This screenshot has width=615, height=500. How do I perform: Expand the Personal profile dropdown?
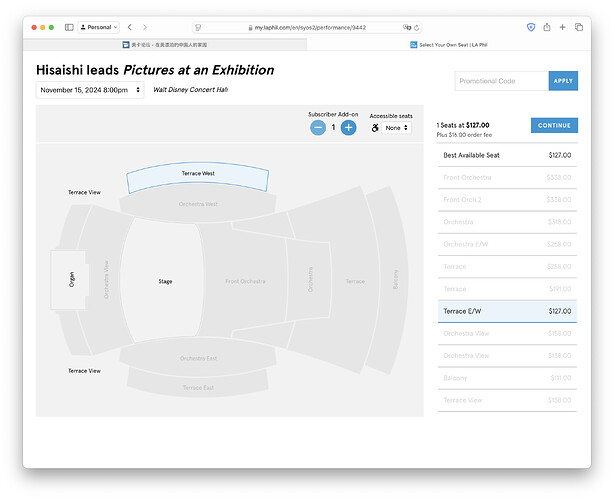[97, 27]
